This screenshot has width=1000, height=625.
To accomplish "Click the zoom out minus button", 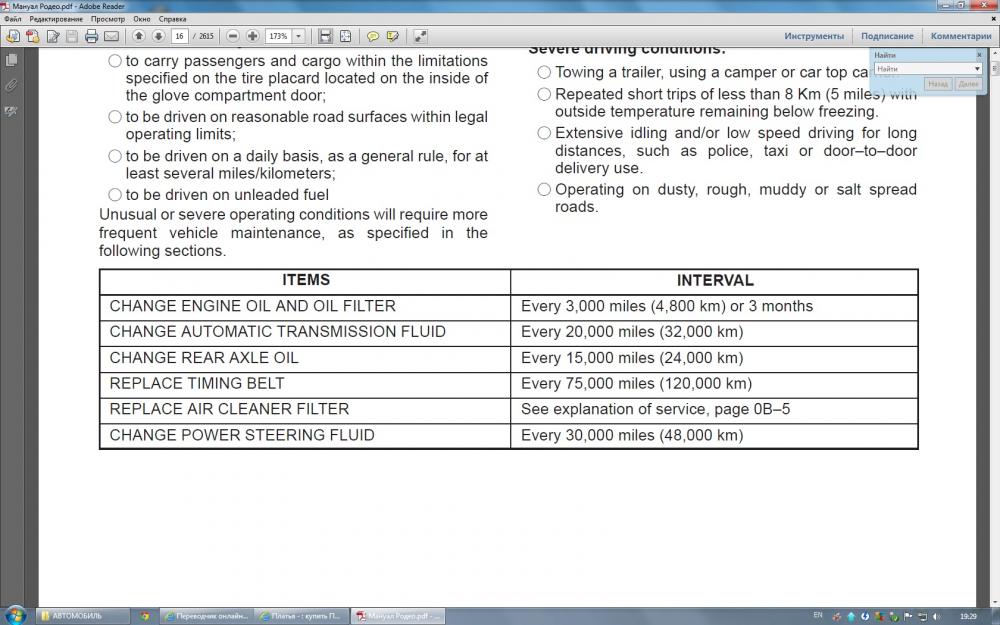I will pos(233,36).
